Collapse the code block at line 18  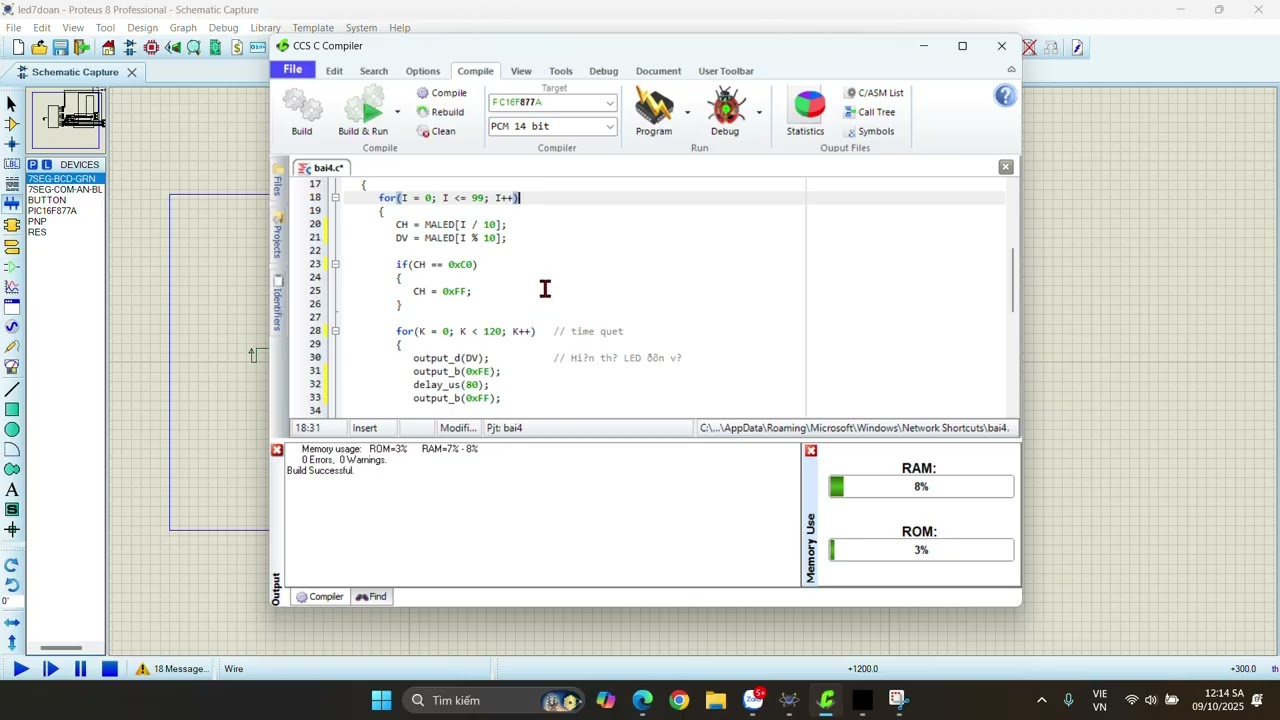335,198
